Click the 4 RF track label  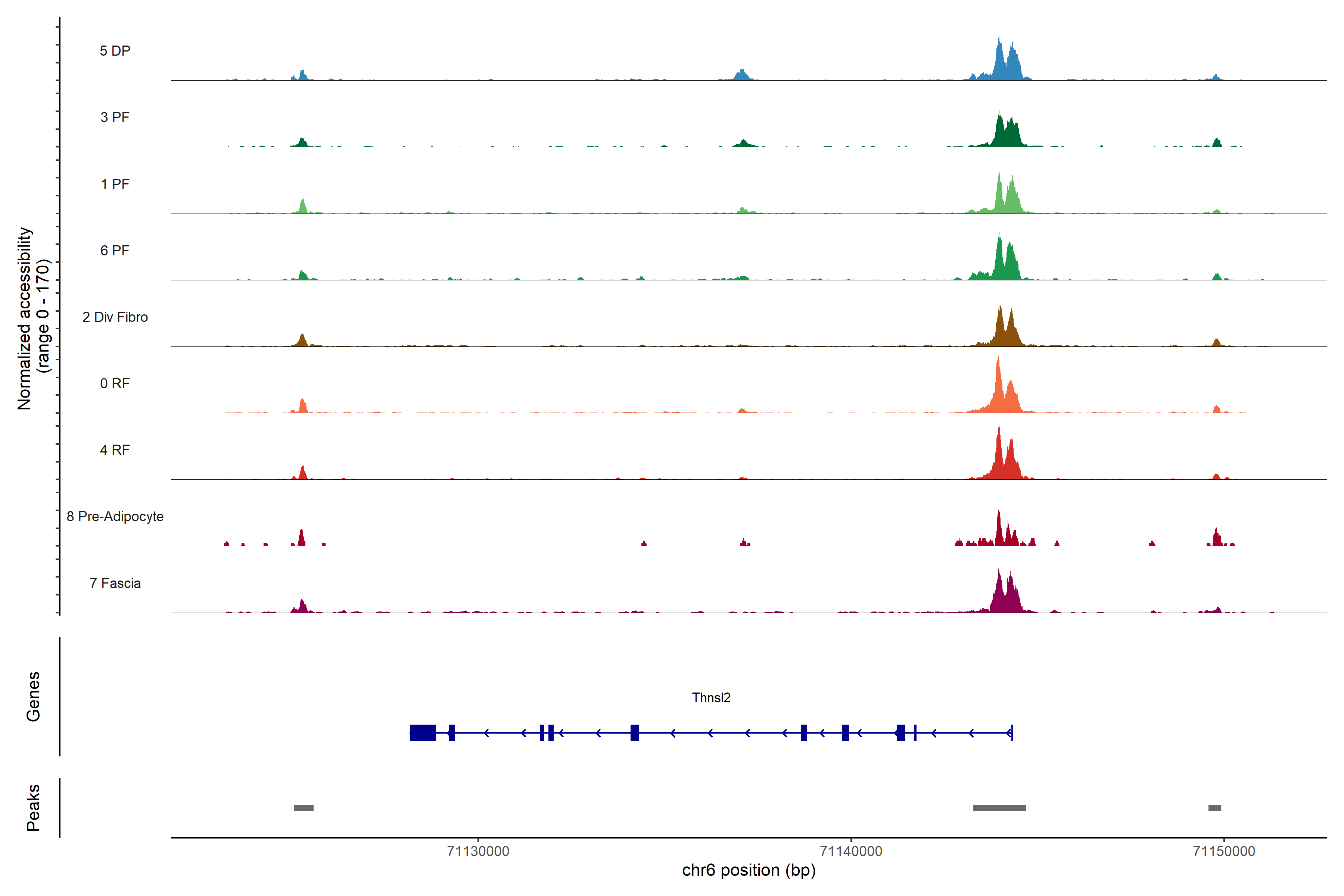[x=115, y=450]
